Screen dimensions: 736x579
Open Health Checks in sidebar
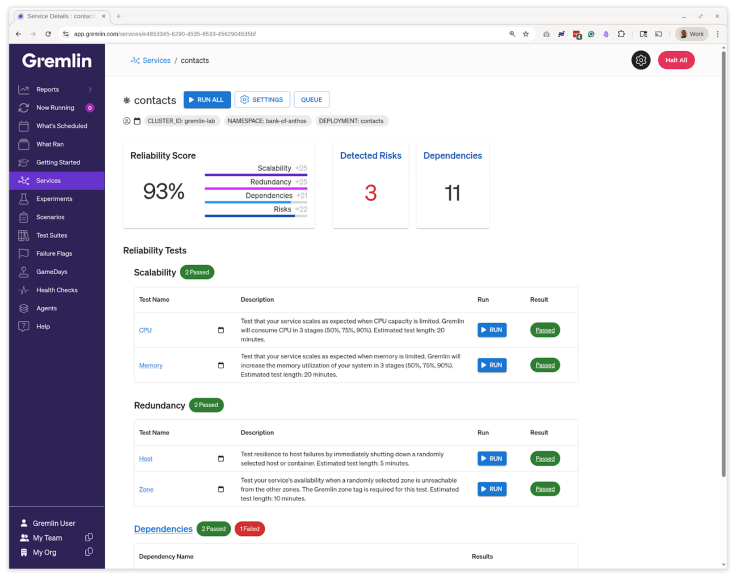(56, 290)
